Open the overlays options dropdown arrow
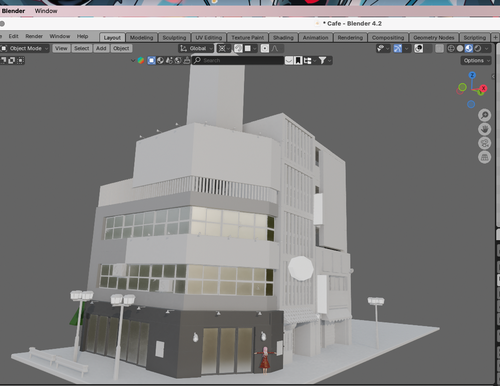The image size is (500, 386). click(x=428, y=49)
